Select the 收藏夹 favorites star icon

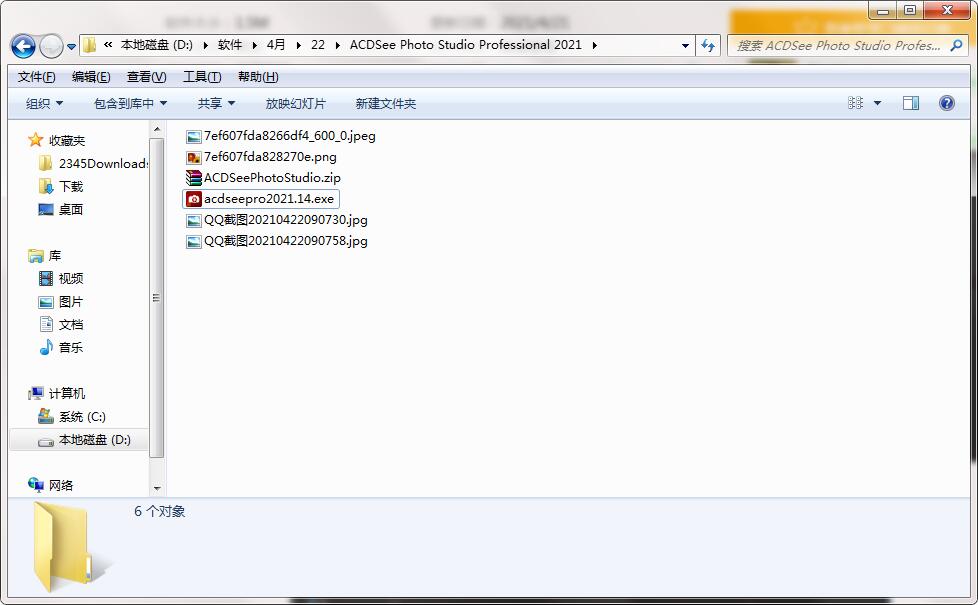coord(36,140)
